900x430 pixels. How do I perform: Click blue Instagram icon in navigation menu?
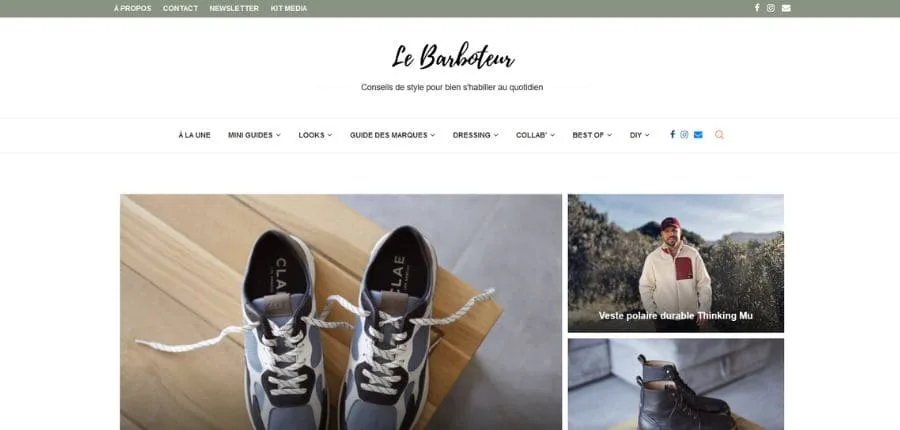click(x=684, y=134)
